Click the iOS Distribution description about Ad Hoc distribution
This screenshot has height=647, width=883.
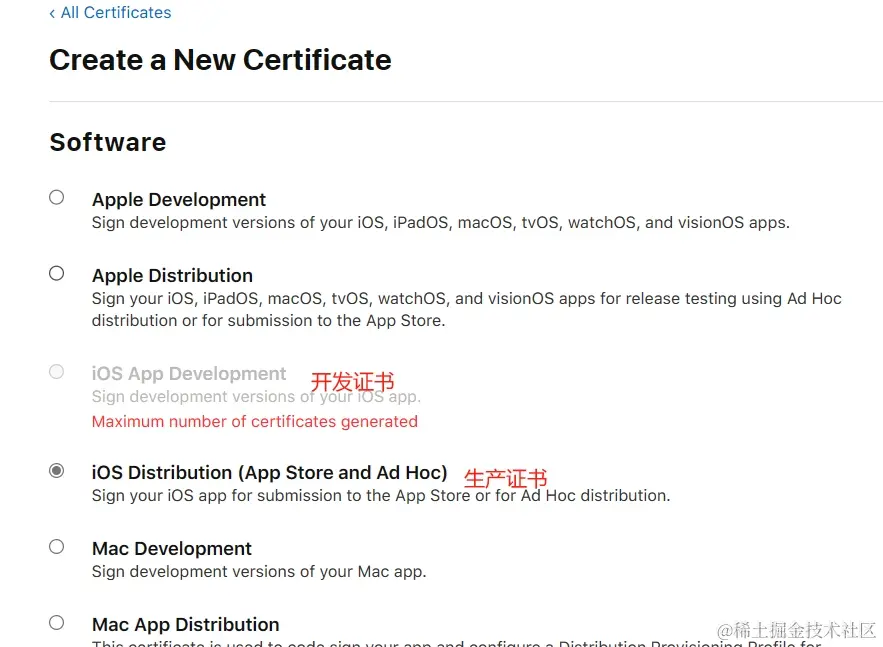[x=381, y=496]
